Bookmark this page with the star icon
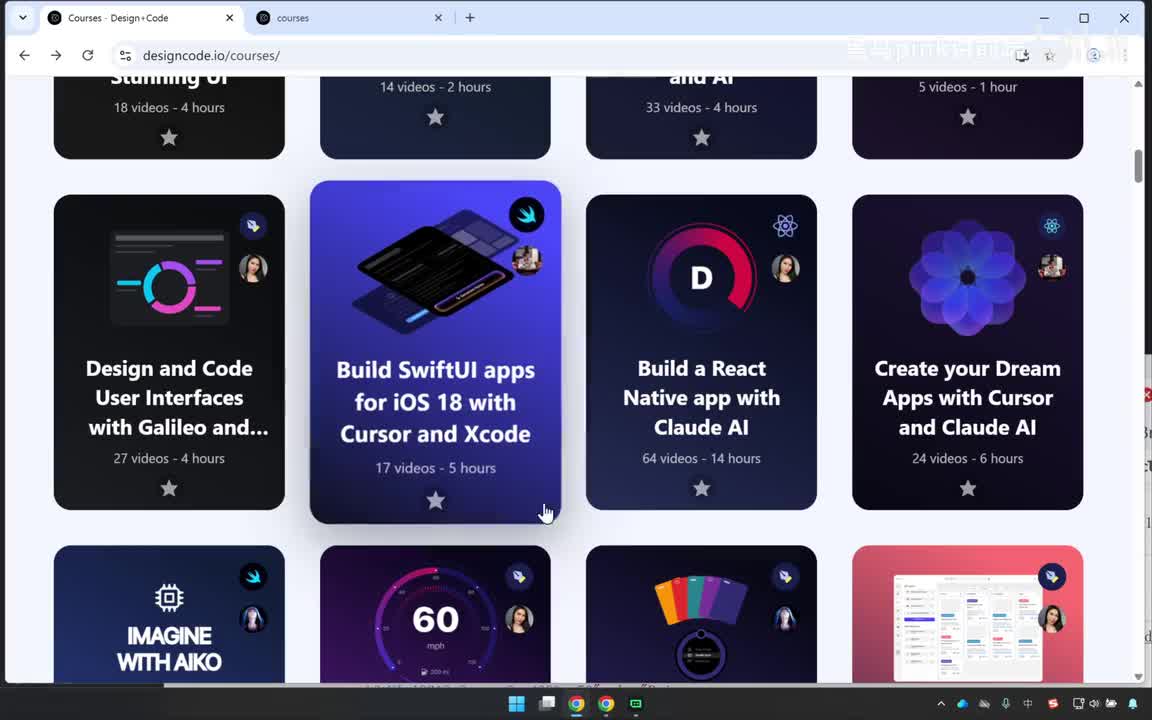 point(1050,55)
